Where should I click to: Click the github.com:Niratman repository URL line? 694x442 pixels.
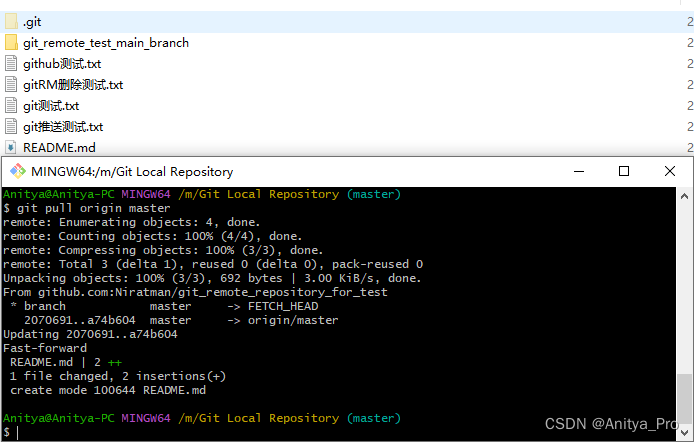(x=195, y=292)
